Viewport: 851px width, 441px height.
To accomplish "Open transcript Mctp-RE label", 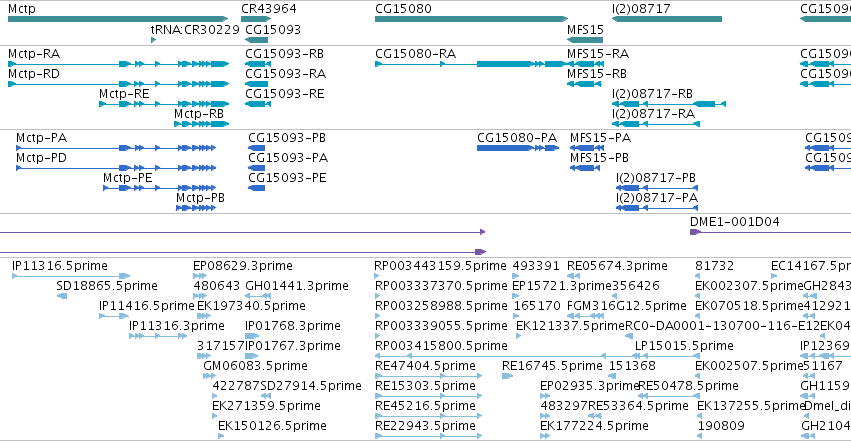I will (x=124, y=94).
